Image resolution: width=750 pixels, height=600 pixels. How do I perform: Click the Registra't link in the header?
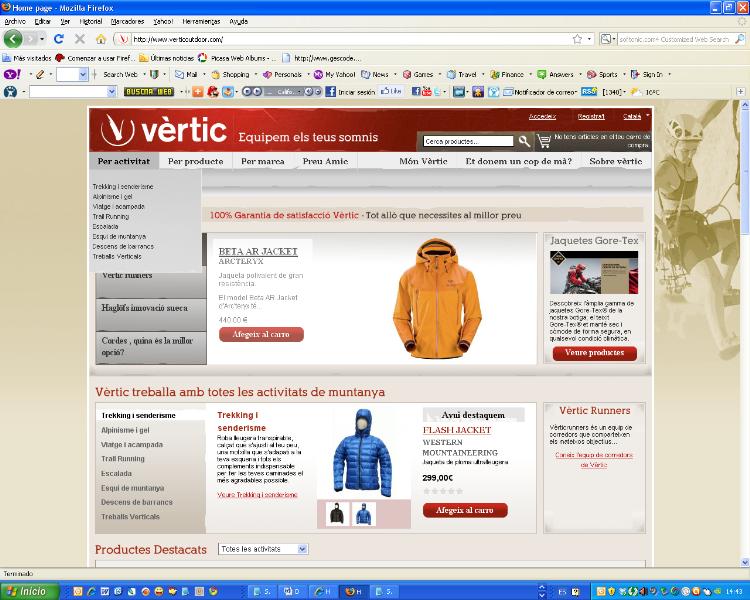[591, 116]
